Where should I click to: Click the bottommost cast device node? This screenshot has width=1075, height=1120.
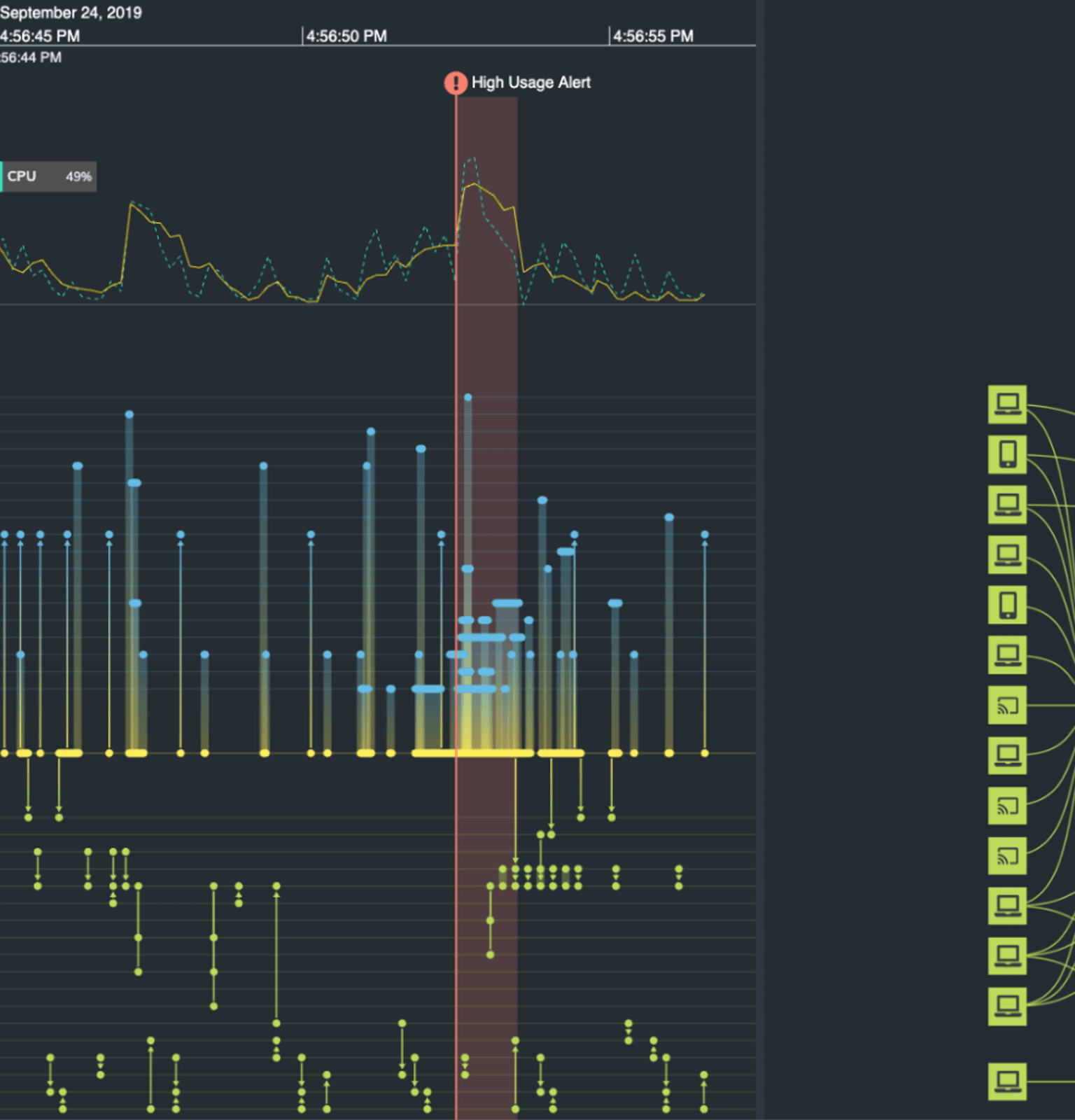click(1007, 855)
